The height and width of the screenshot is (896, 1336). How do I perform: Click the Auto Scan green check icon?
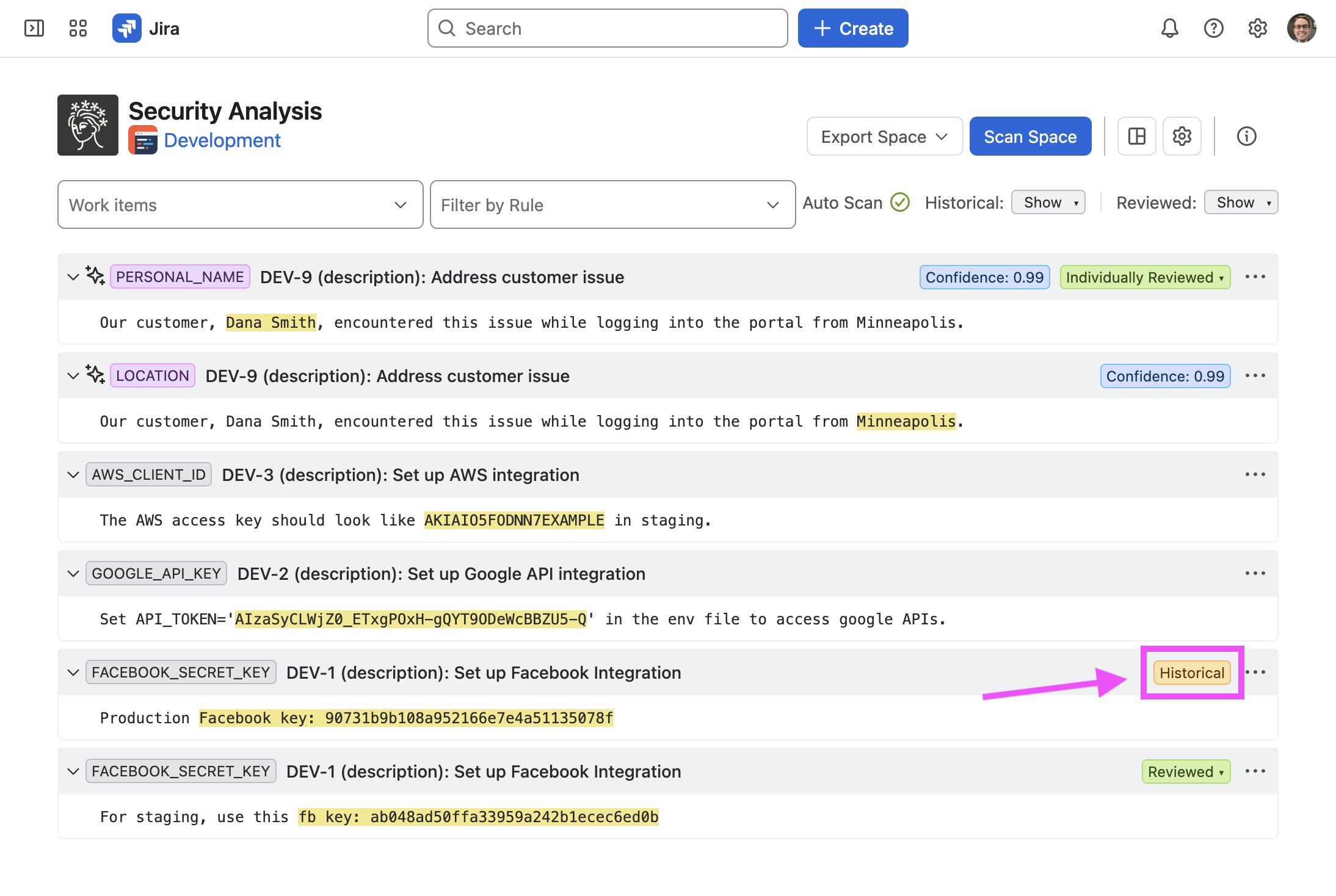899,203
